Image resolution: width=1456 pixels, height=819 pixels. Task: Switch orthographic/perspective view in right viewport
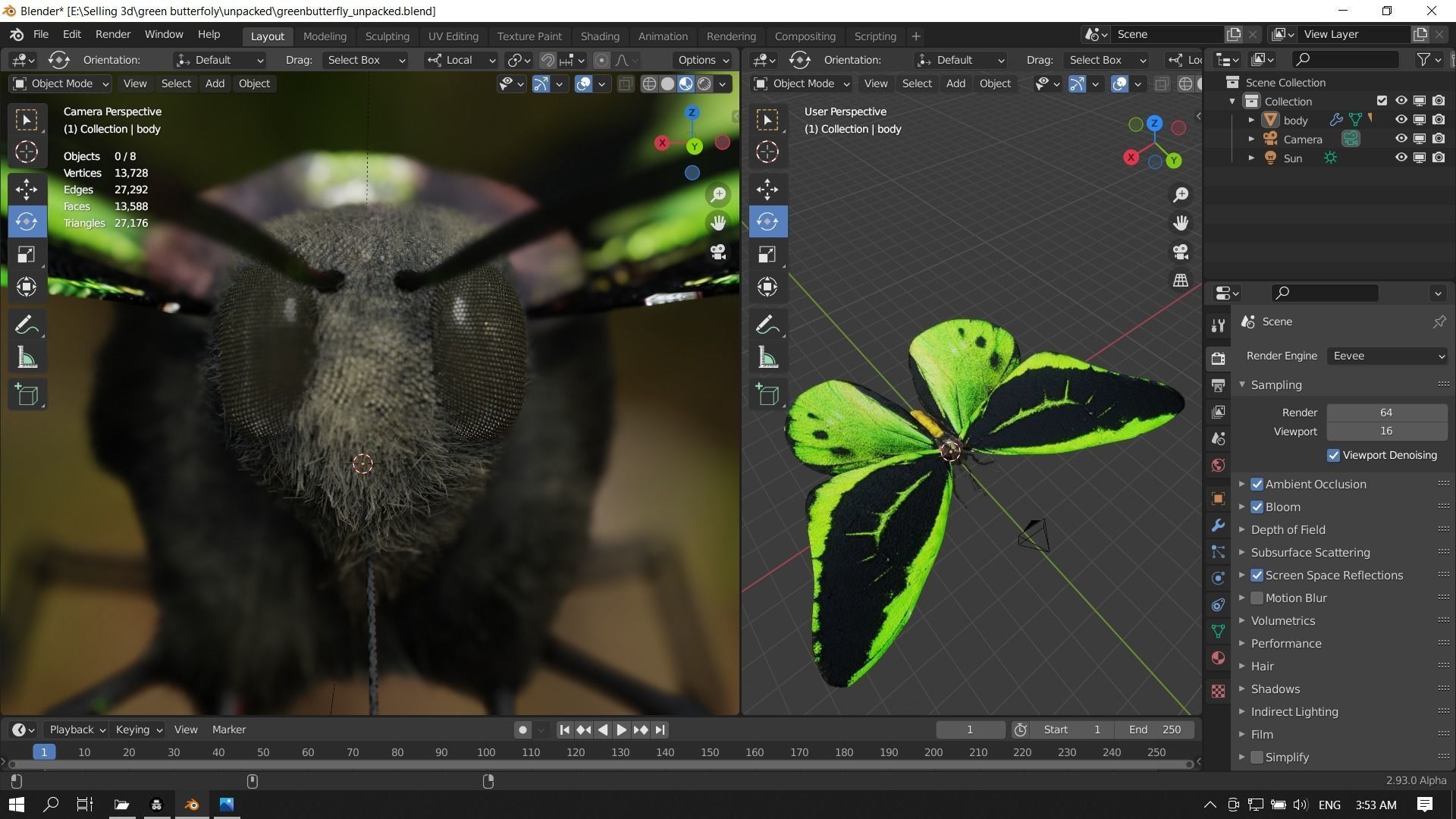[x=1181, y=281]
